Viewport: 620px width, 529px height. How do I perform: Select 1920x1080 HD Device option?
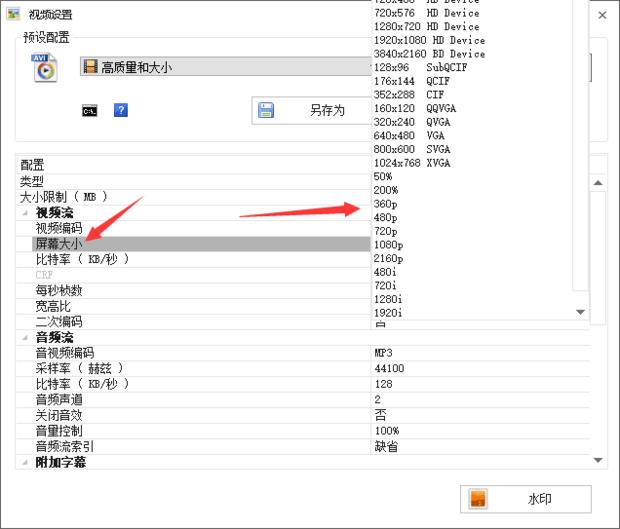(428, 40)
